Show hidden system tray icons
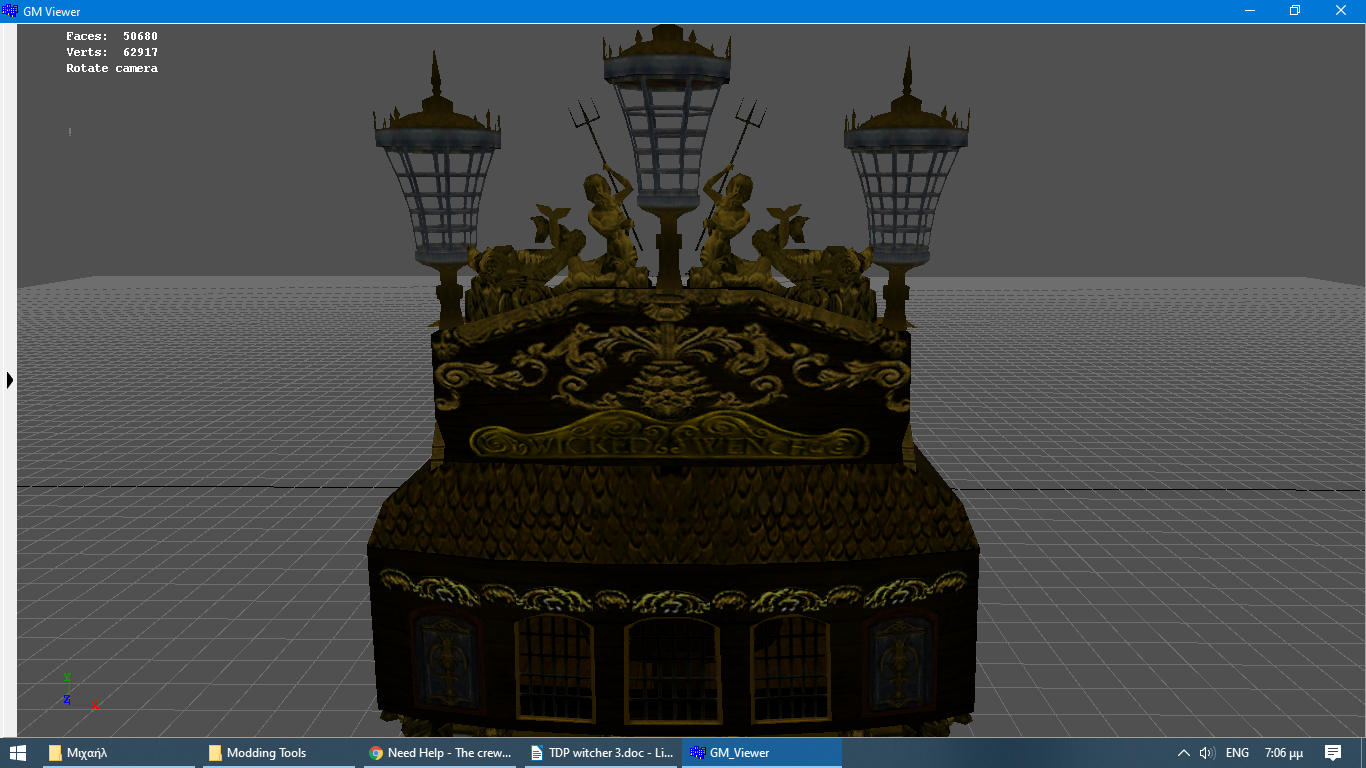The image size is (1366, 768). tap(1184, 753)
